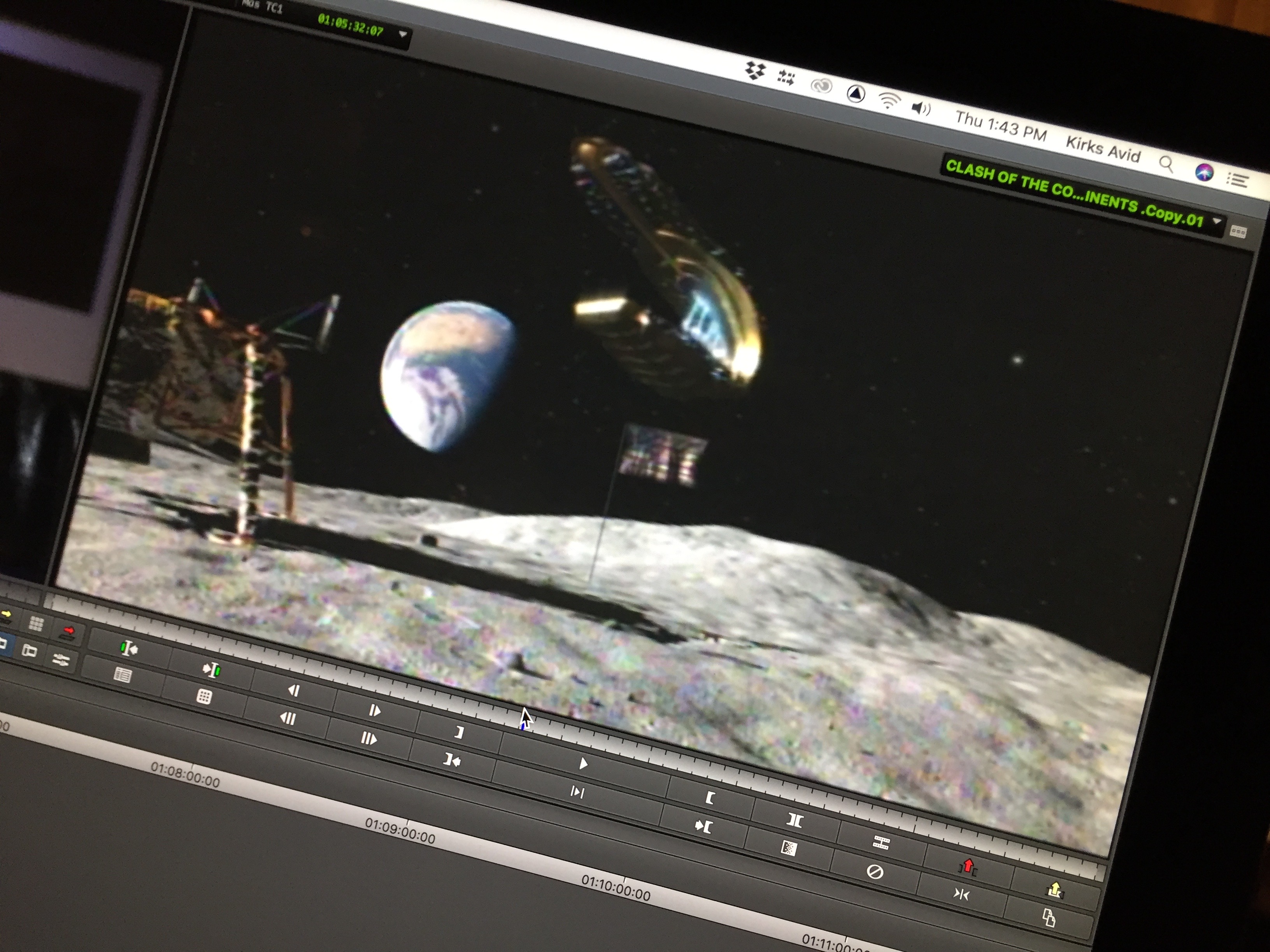Open the triangle-in-circle menu bar icon
1270x952 pixels.
(856, 94)
